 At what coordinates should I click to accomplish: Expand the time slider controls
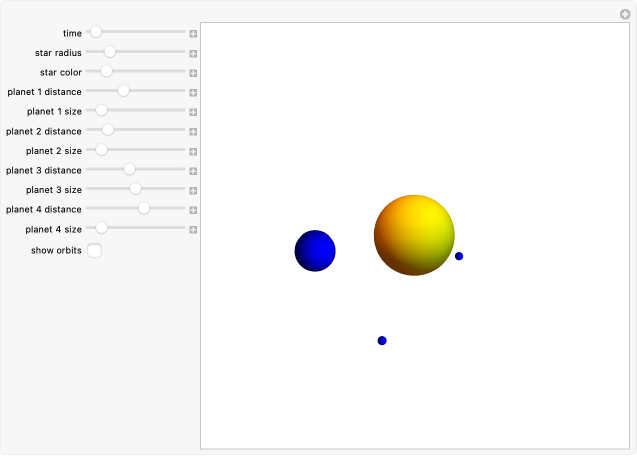pyautogui.click(x=193, y=34)
